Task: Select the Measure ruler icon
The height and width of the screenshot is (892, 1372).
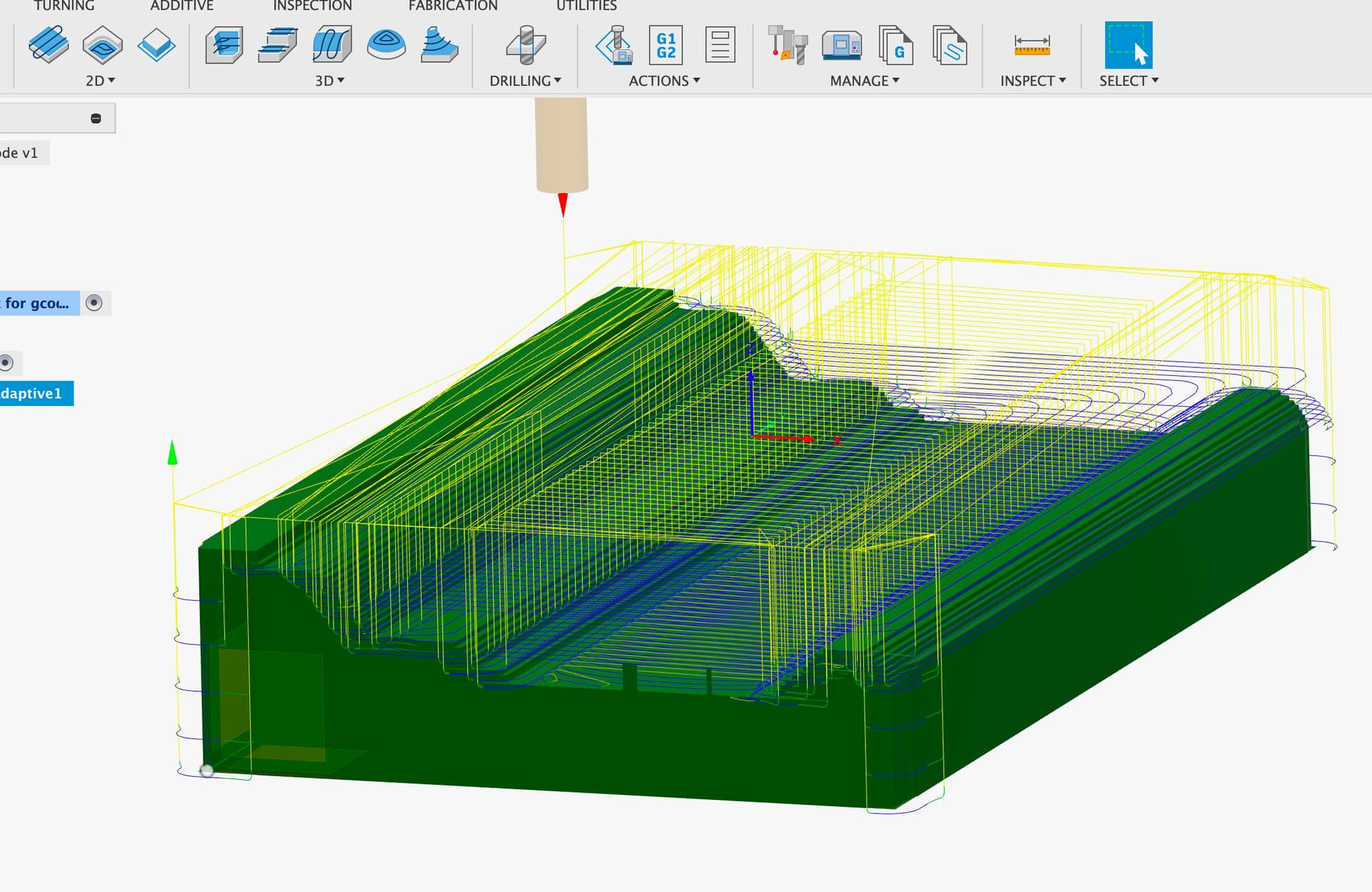Action: (1032, 45)
